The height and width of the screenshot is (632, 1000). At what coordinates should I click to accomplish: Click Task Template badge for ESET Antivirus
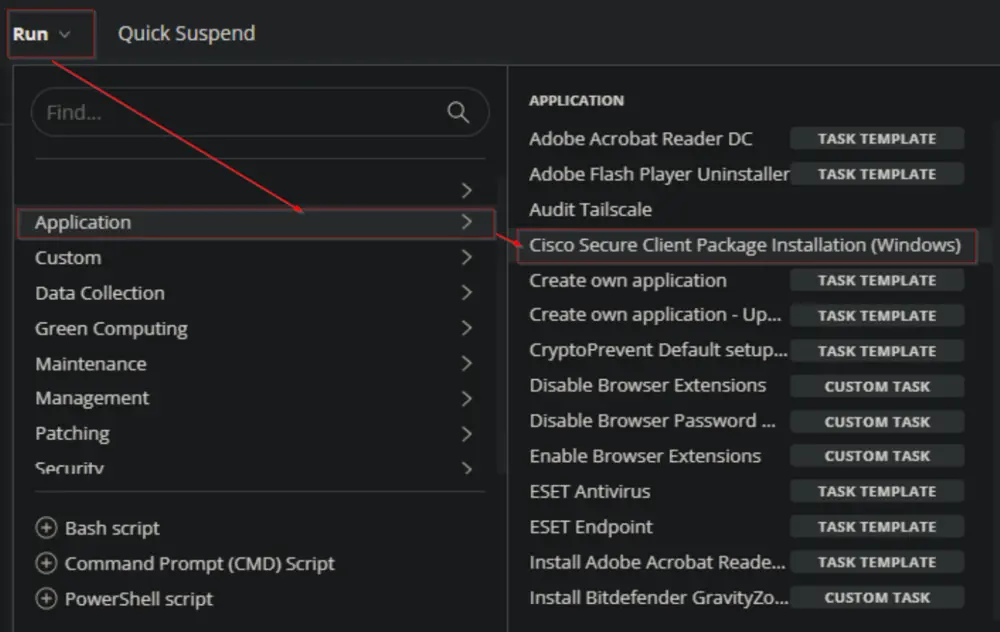tap(877, 492)
